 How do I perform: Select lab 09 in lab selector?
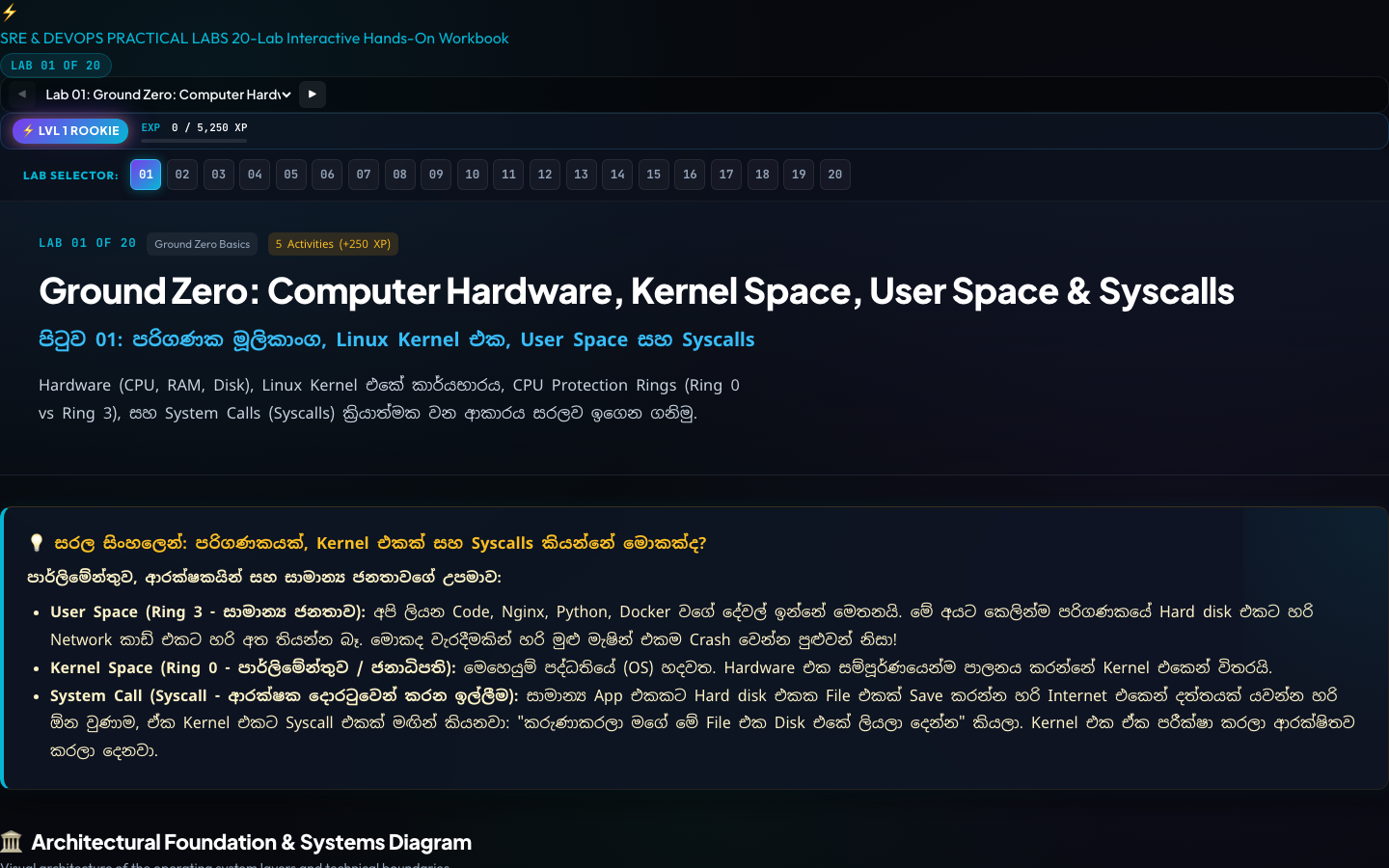(436, 175)
